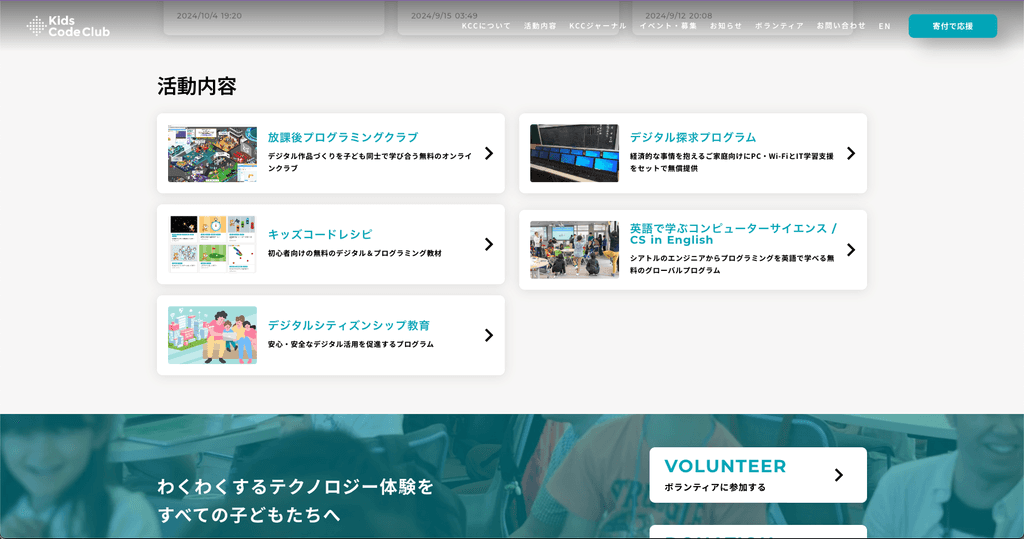Open the CS in English title link

click(733, 234)
